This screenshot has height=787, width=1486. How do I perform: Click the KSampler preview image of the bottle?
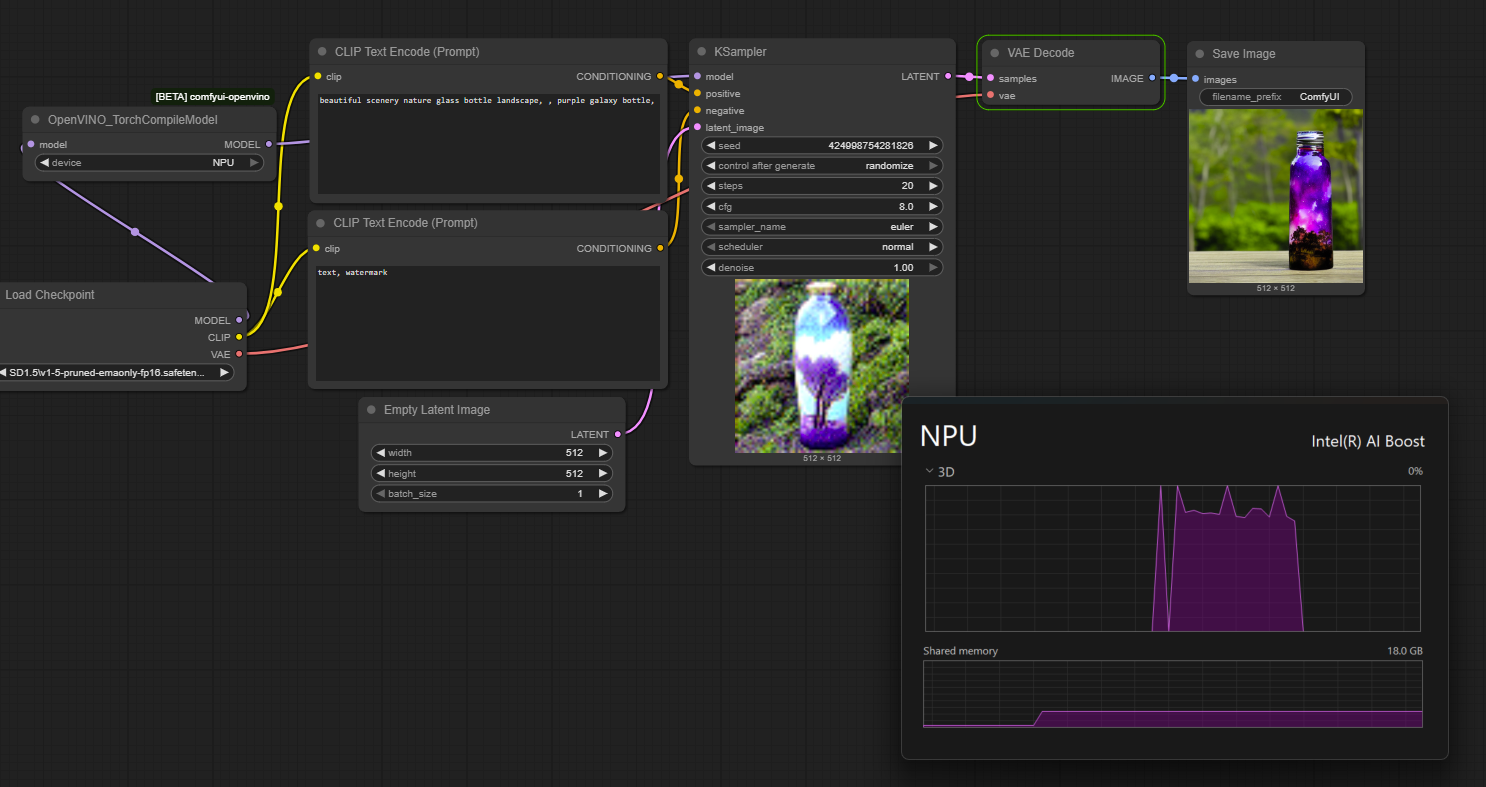click(822, 365)
